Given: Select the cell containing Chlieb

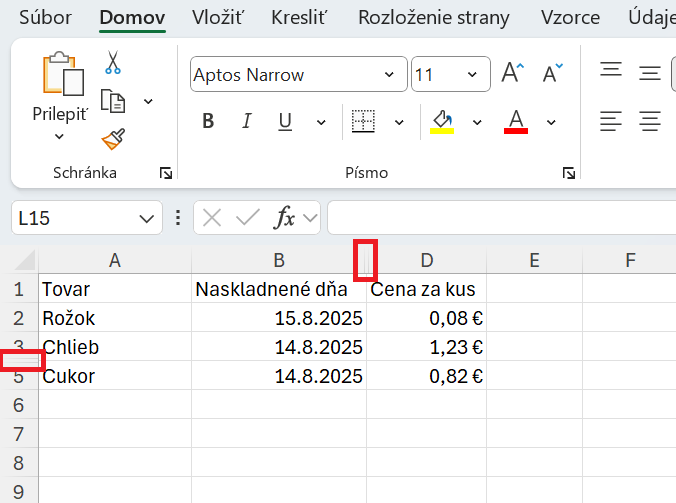Looking at the screenshot, I should [x=115, y=347].
